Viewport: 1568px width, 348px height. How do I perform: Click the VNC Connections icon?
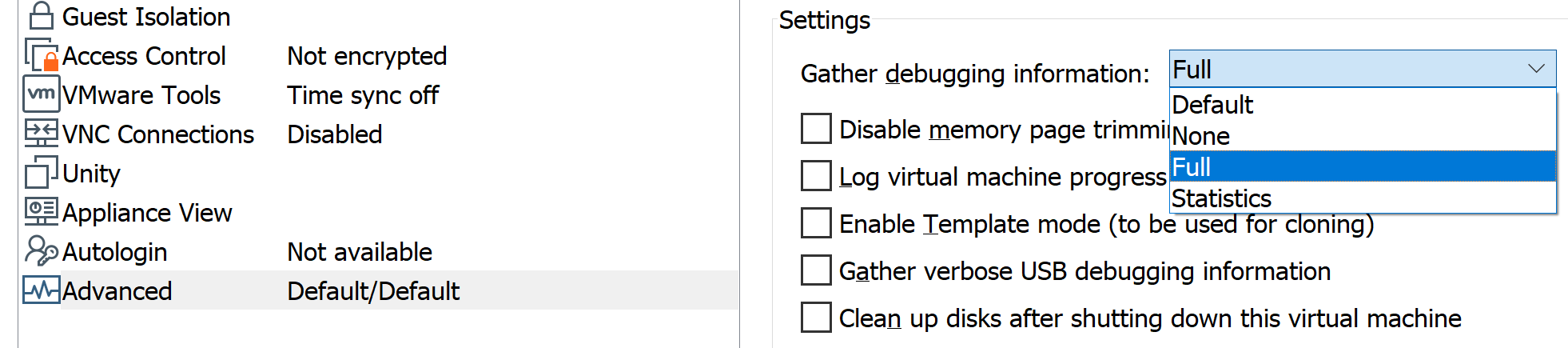click(x=42, y=134)
